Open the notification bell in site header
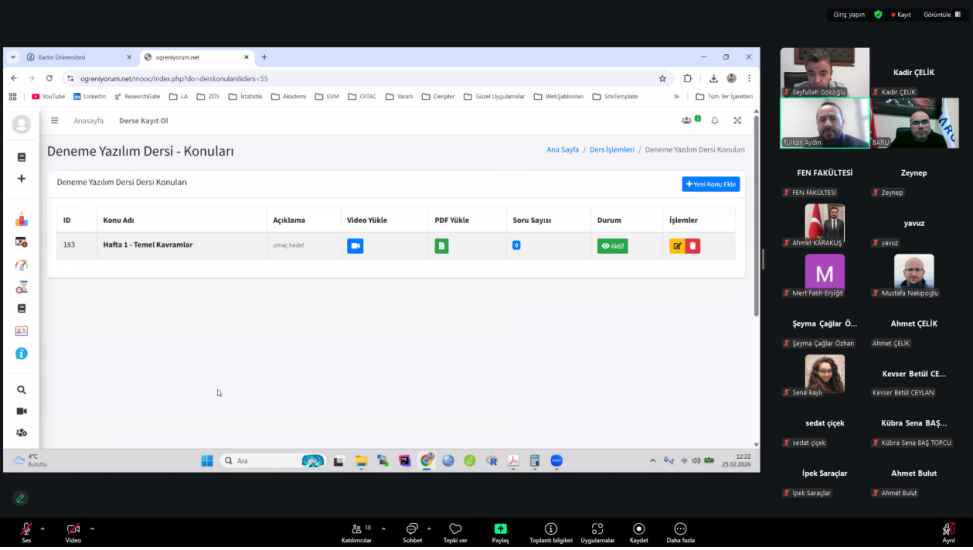 coord(714,120)
